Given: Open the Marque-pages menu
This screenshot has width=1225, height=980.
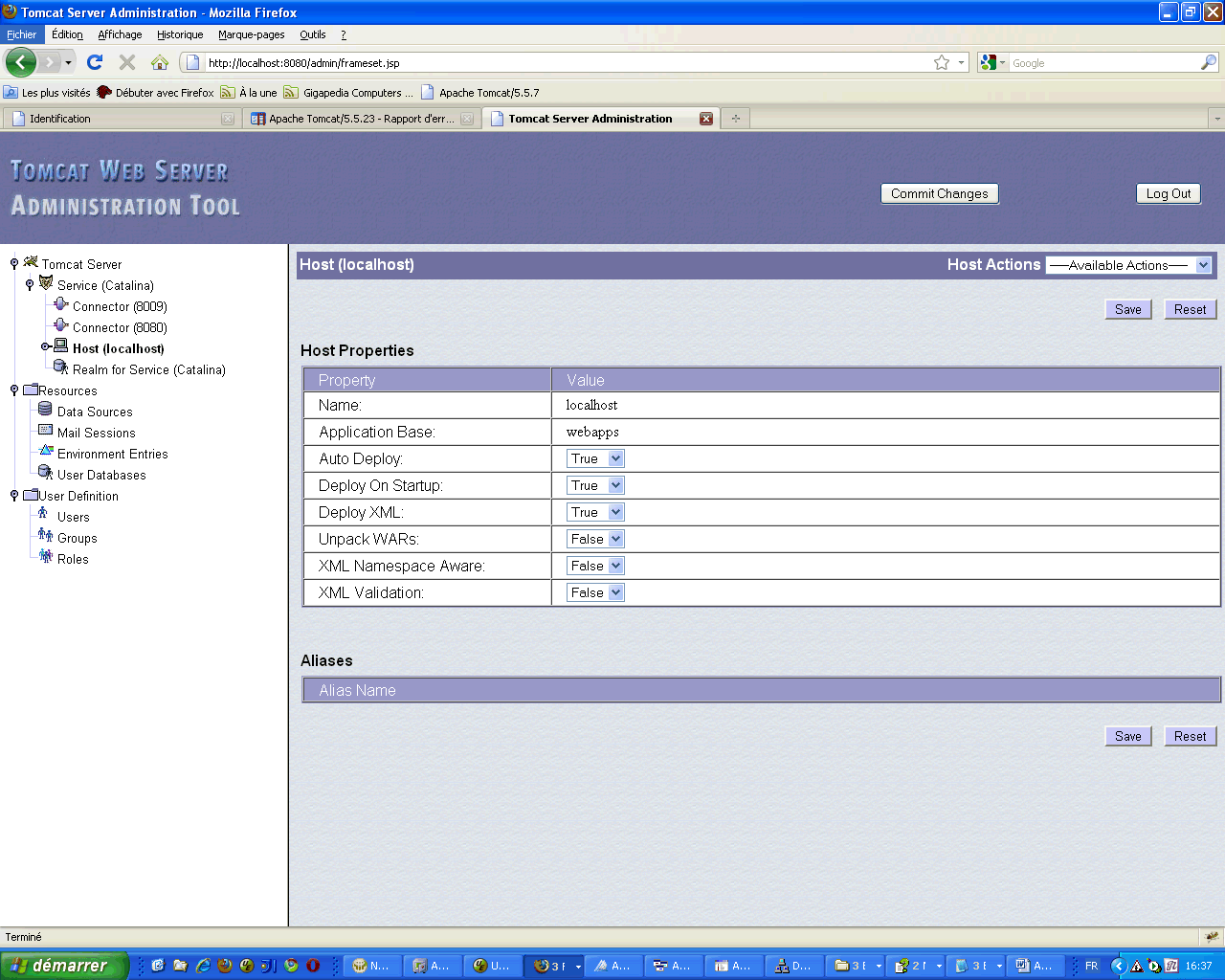Looking at the screenshot, I should (251, 34).
